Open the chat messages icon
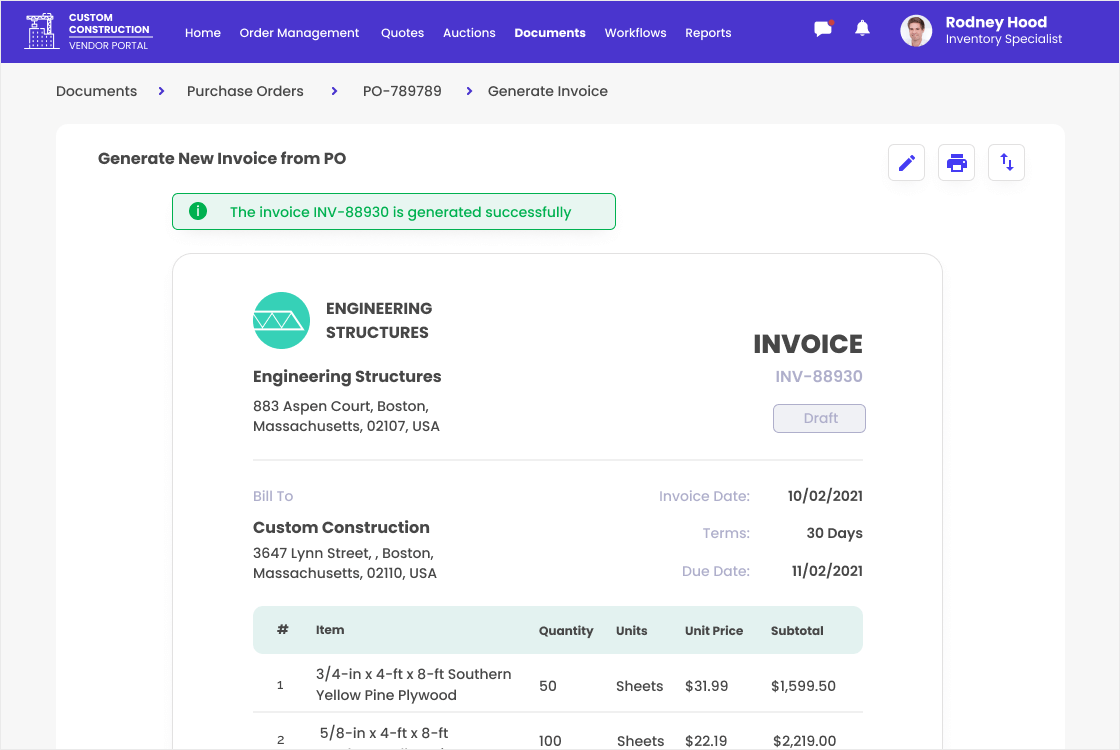 click(x=823, y=29)
